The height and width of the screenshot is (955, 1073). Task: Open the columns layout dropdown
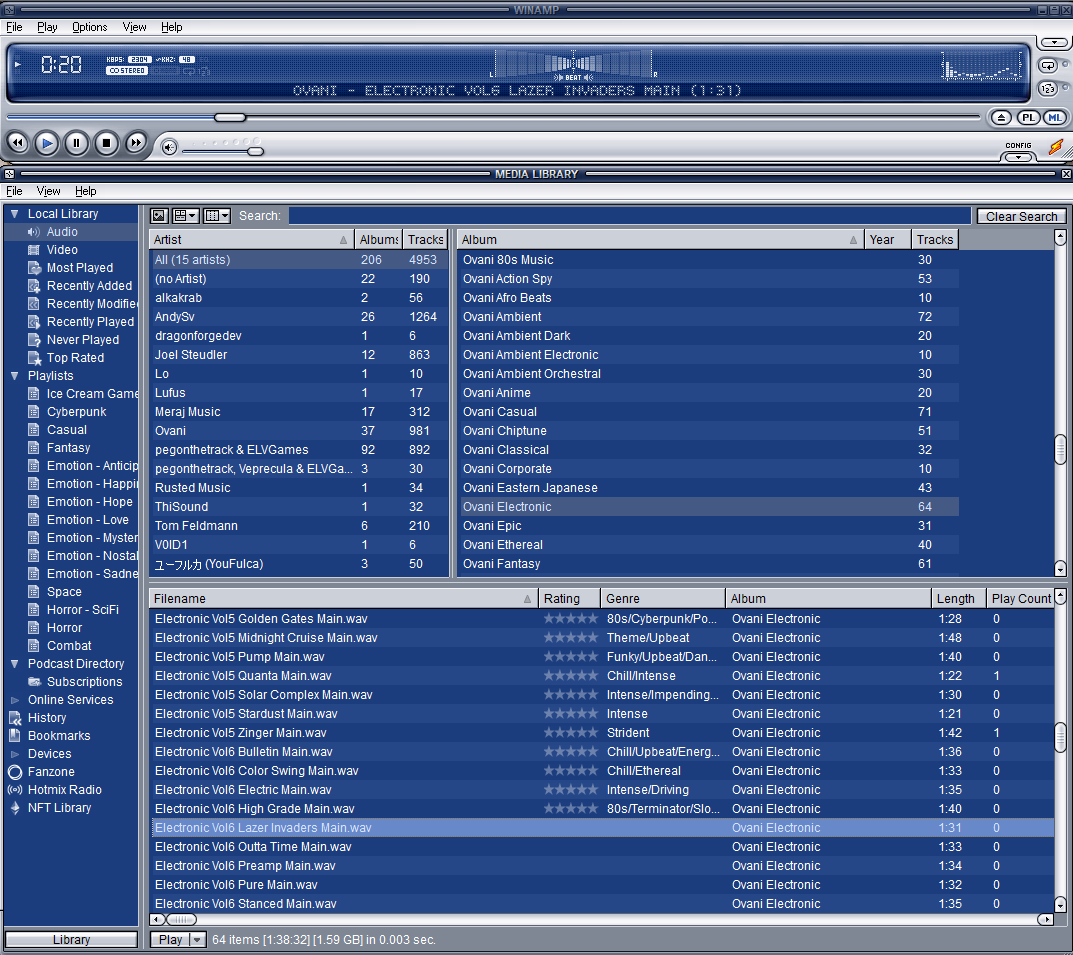point(218,216)
